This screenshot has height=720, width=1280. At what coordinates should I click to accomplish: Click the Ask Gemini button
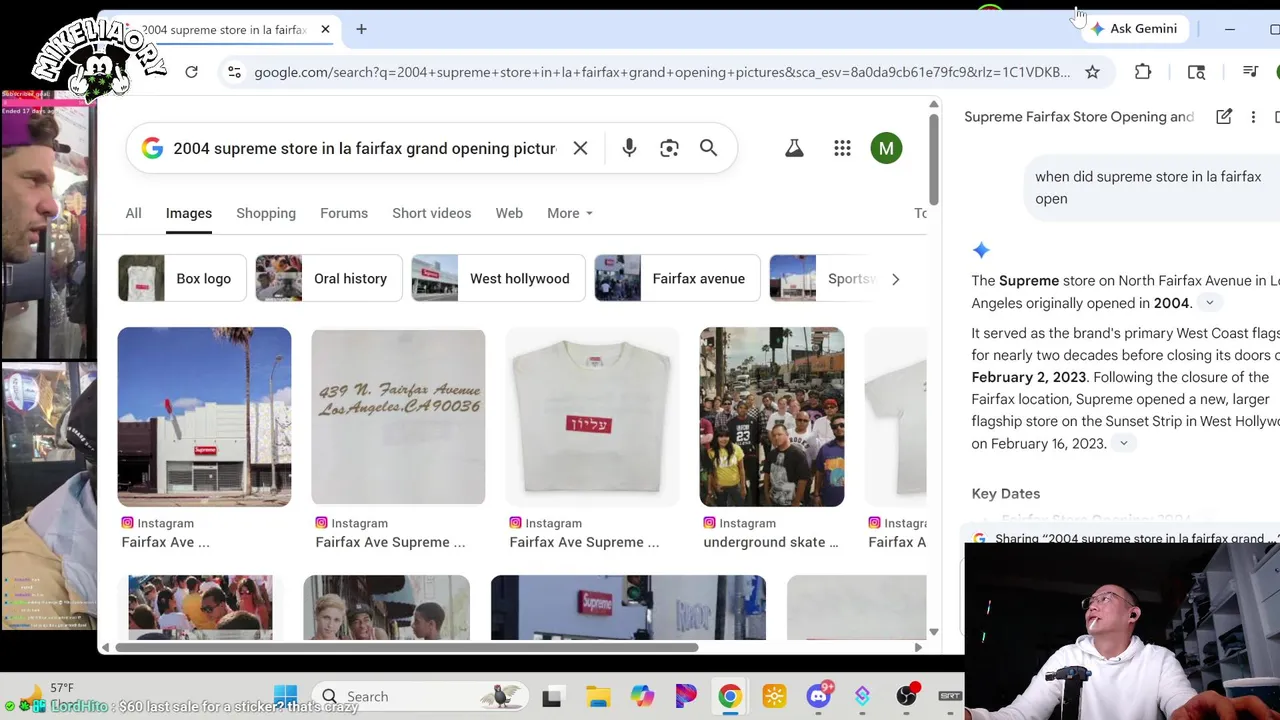point(1133,29)
